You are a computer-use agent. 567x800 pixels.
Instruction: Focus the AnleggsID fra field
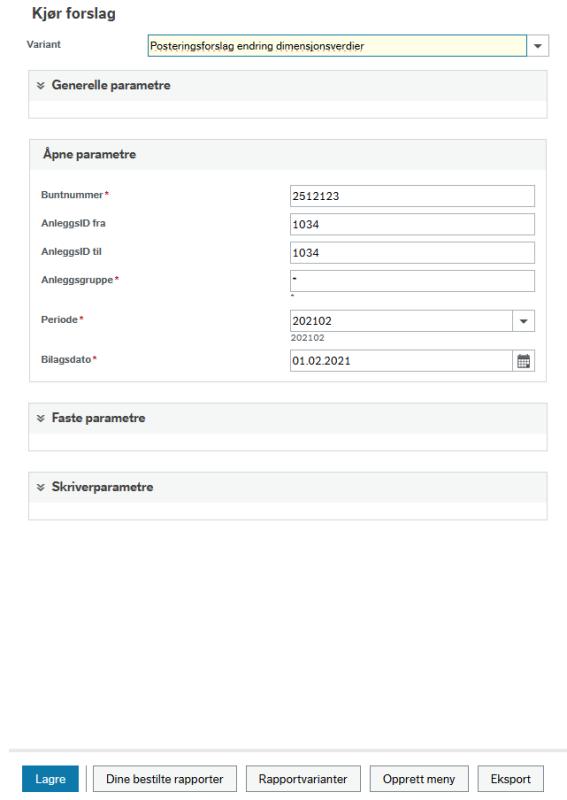click(x=412, y=224)
